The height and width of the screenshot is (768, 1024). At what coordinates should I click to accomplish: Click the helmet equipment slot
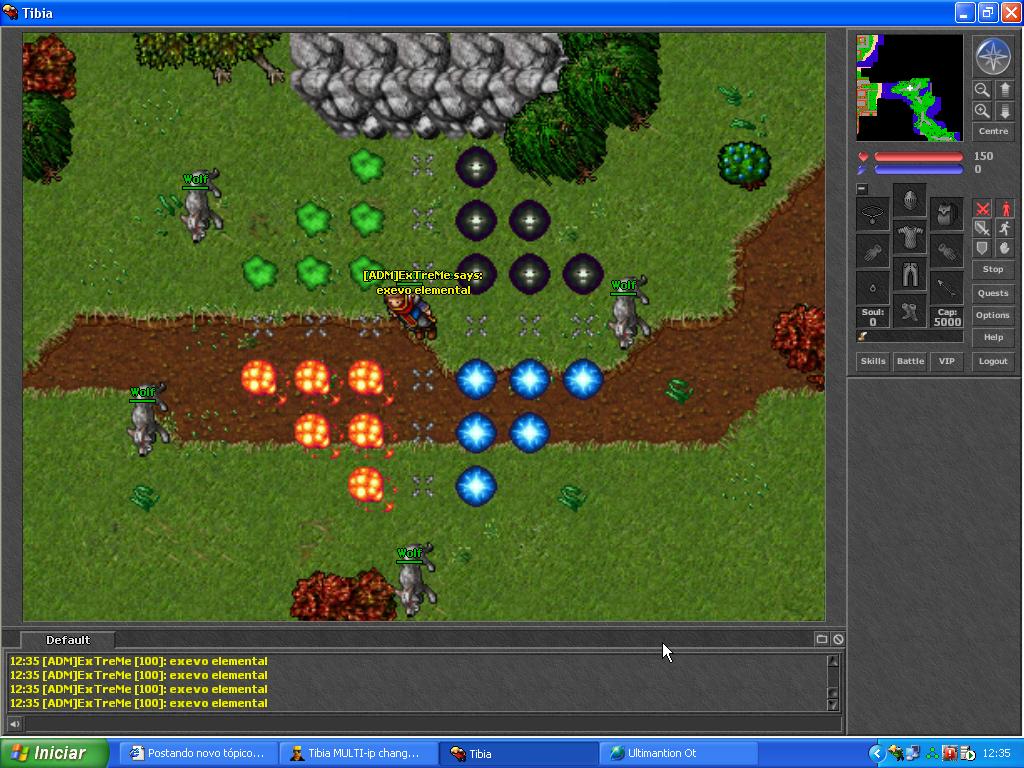[910, 199]
